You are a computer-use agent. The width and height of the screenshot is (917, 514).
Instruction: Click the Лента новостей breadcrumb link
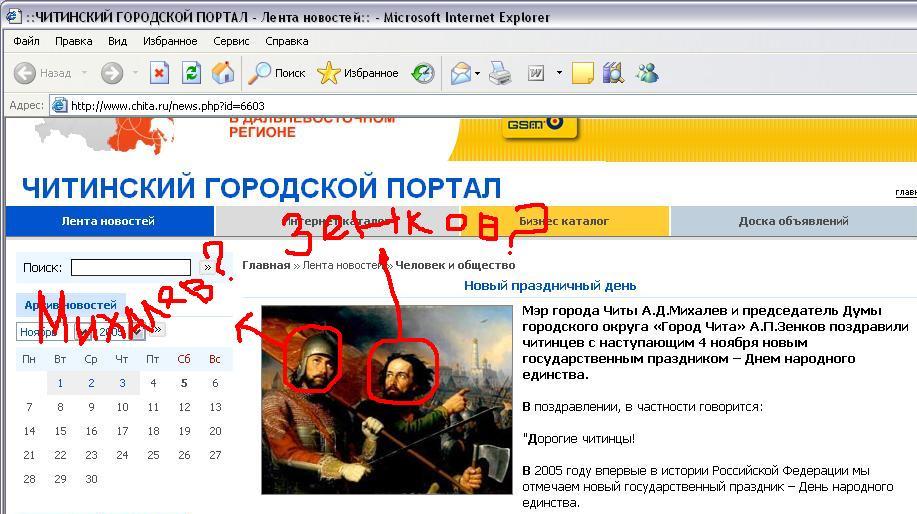[344, 265]
